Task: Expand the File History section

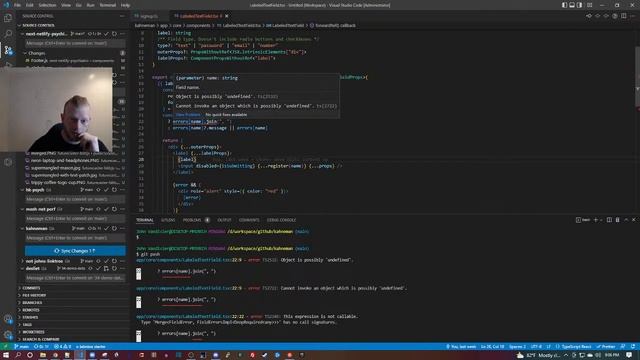Action: tap(34, 296)
